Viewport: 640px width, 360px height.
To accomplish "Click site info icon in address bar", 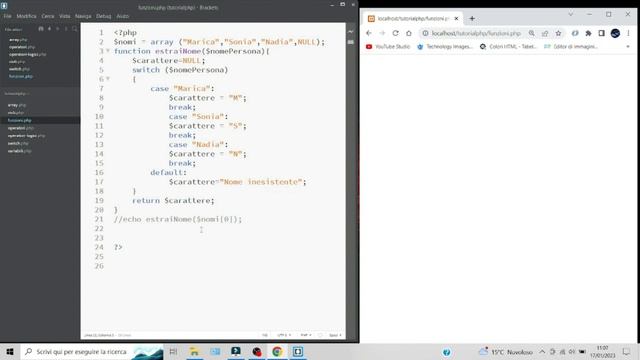I will click(x=425, y=33).
